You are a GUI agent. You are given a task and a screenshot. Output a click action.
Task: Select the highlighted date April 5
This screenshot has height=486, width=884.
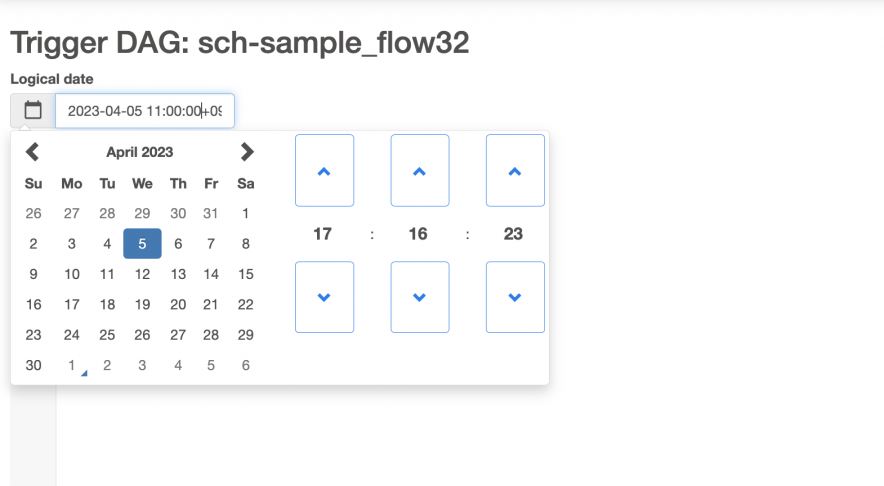142,243
